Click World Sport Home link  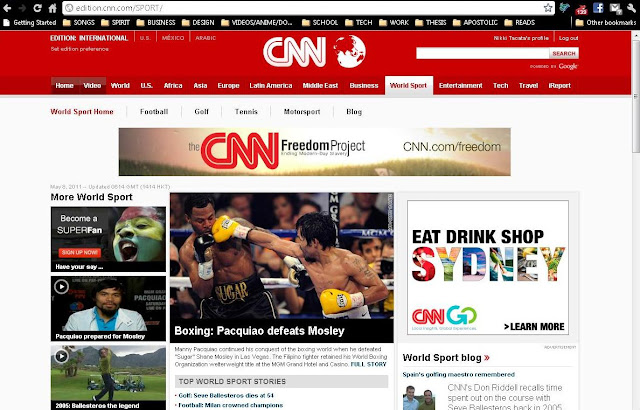point(82,111)
